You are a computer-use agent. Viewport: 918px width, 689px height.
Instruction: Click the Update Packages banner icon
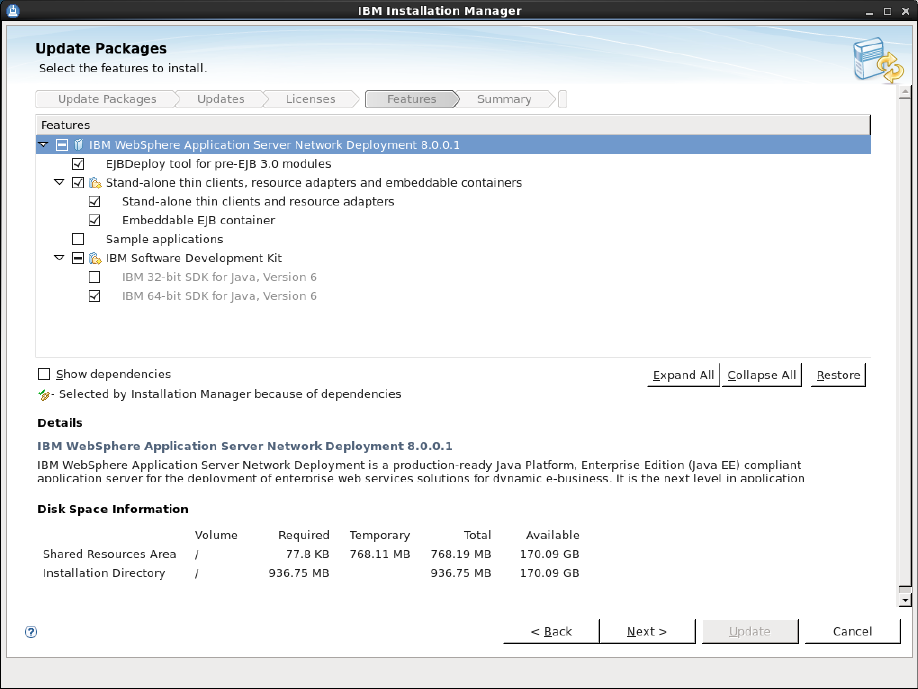(x=878, y=60)
